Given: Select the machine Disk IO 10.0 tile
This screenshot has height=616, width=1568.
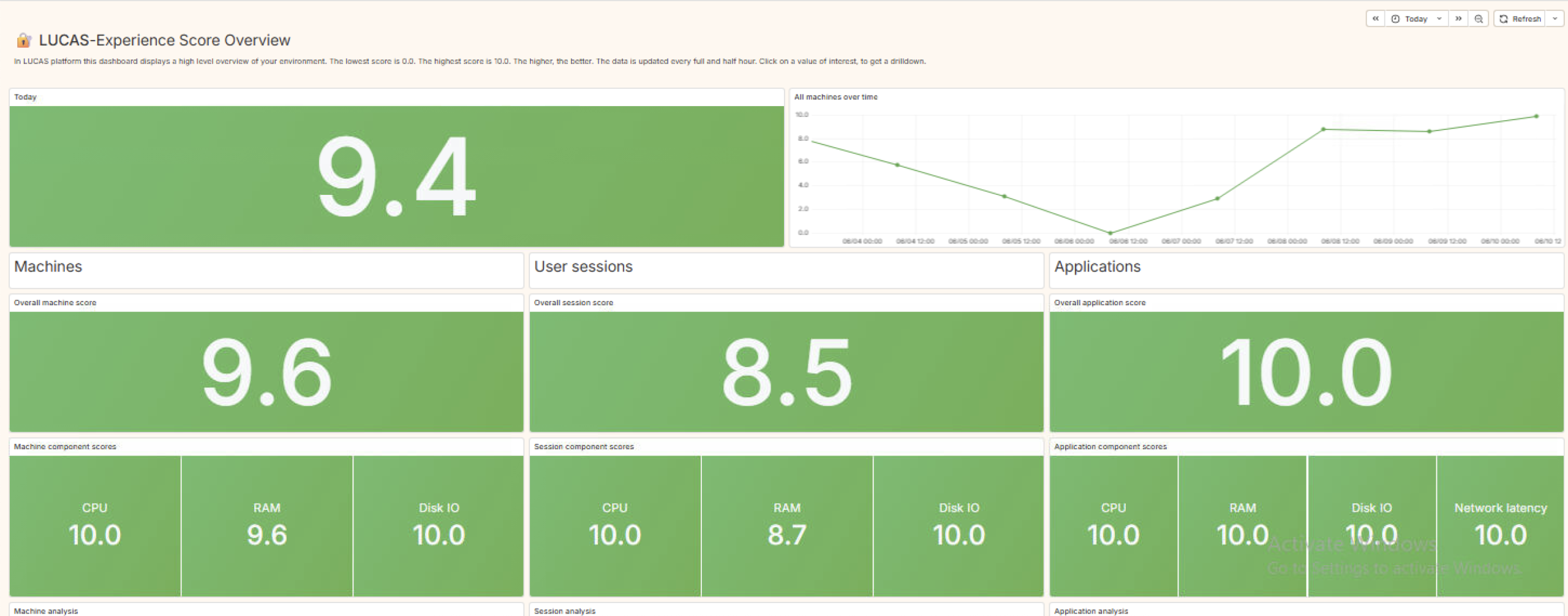Looking at the screenshot, I should 439,526.
